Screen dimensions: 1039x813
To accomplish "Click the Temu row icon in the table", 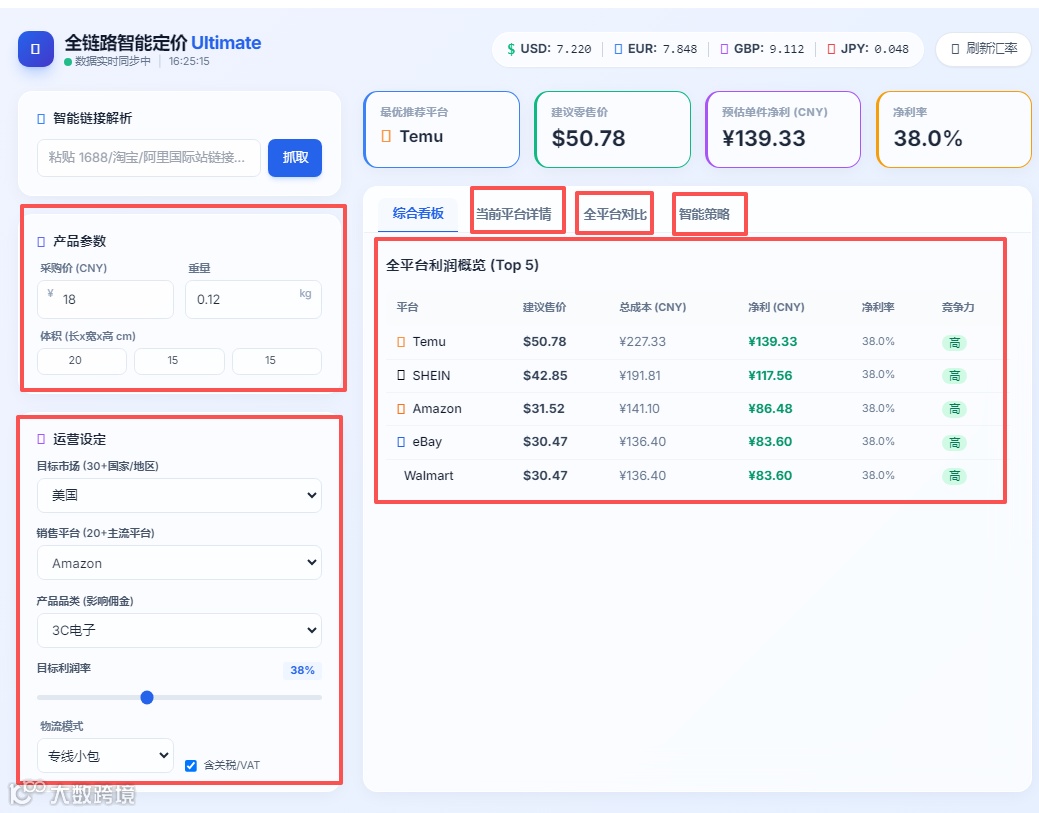I will (x=401, y=342).
